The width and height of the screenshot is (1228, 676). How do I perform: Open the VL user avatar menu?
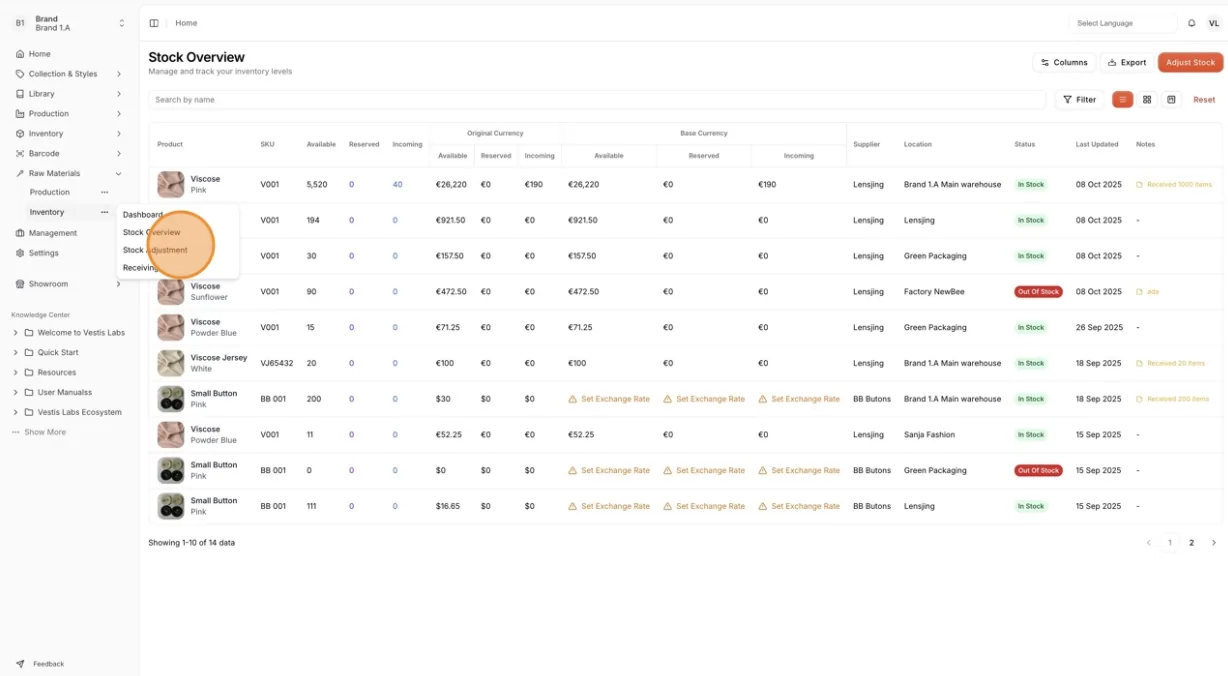point(1213,23)
